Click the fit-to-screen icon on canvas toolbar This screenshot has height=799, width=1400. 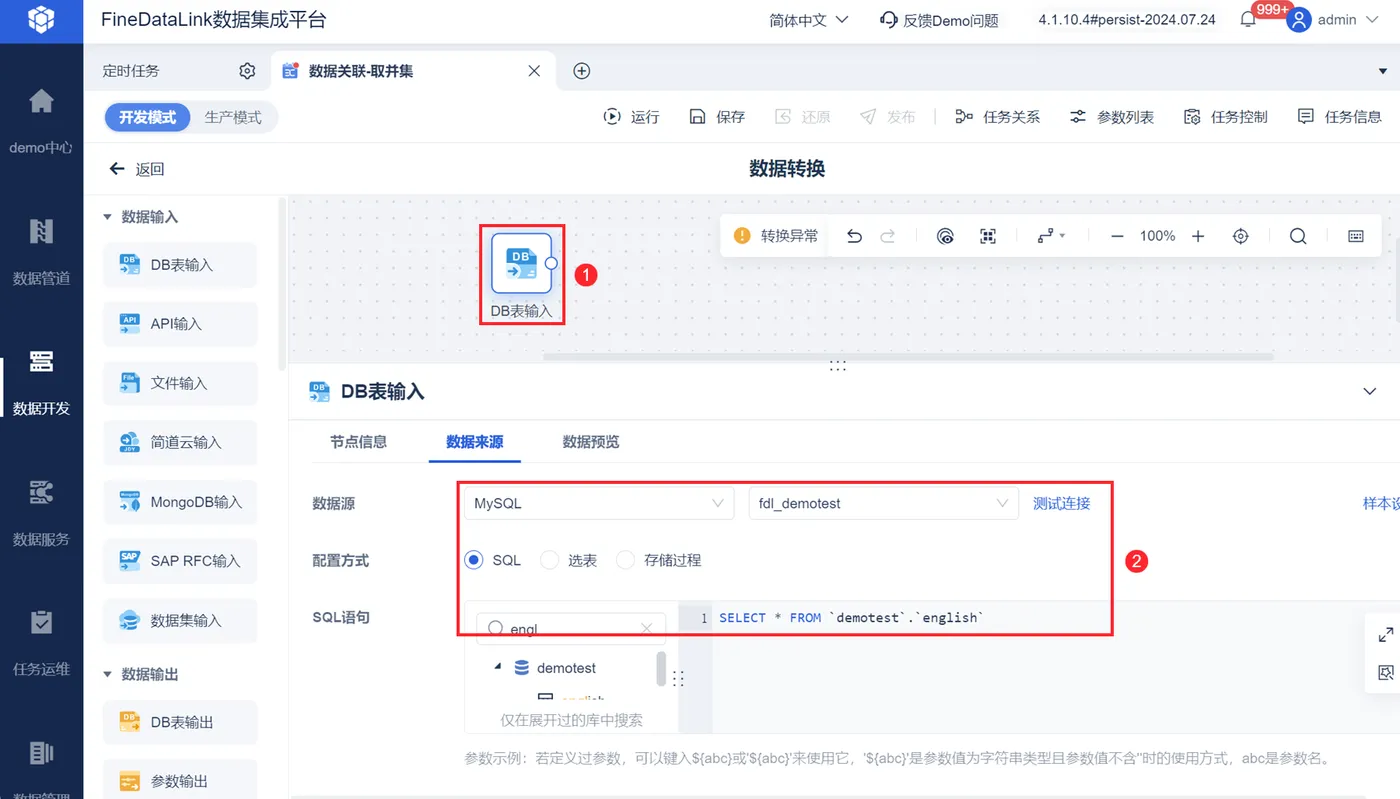coord(988,236)
